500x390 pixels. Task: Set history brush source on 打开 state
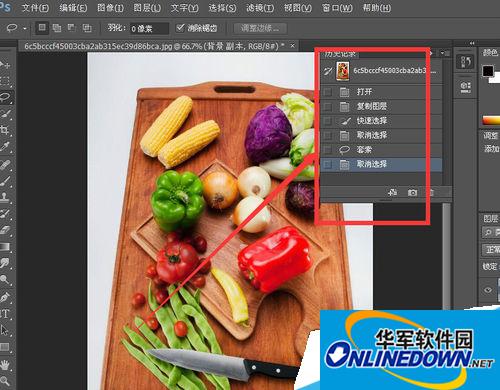coord(328,92)
